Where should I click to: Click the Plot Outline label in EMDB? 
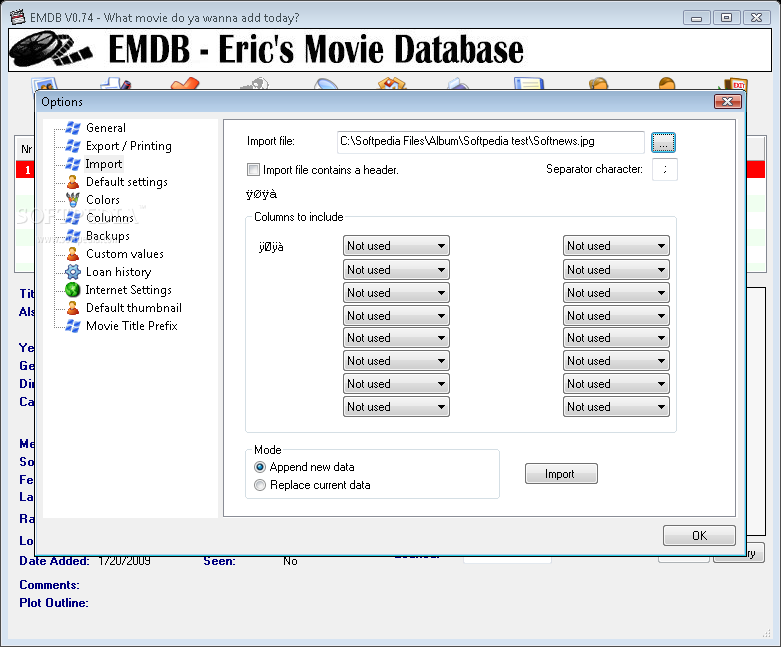(54, 603)
